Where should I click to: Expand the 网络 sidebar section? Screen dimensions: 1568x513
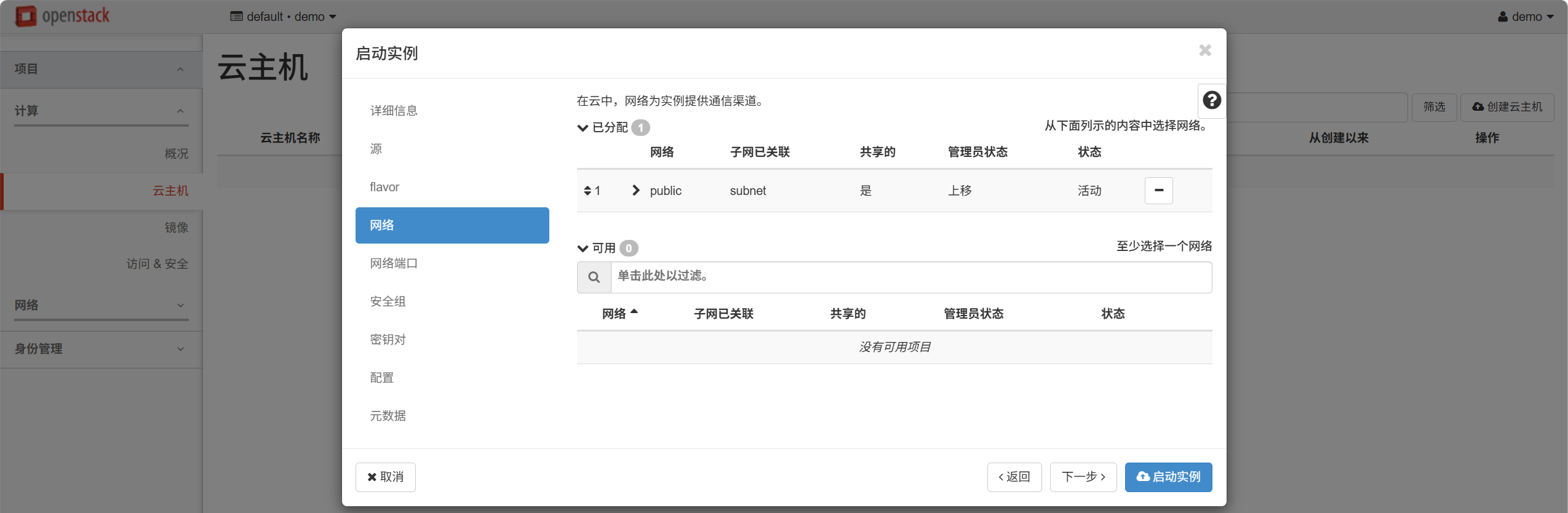click(x=101, y=305)
